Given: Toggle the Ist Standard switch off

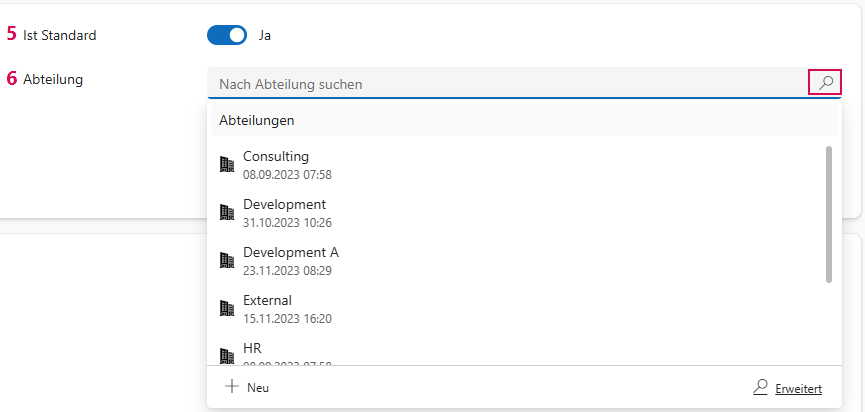Looking at the screenshot, I should (x=227, y=35).
